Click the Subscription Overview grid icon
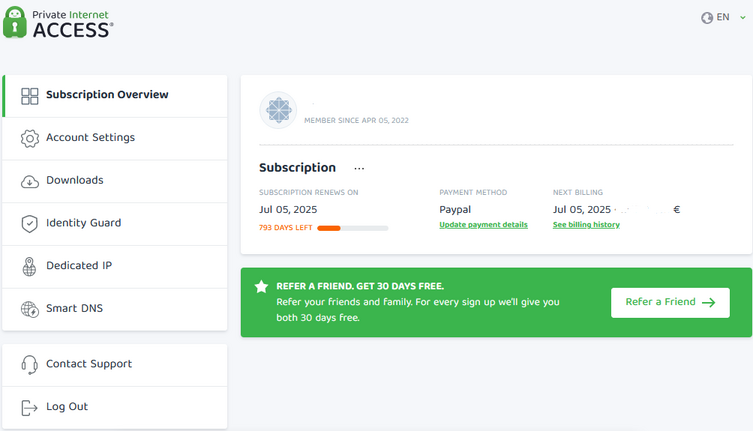 pyautogui.click(x=29, y=96)
